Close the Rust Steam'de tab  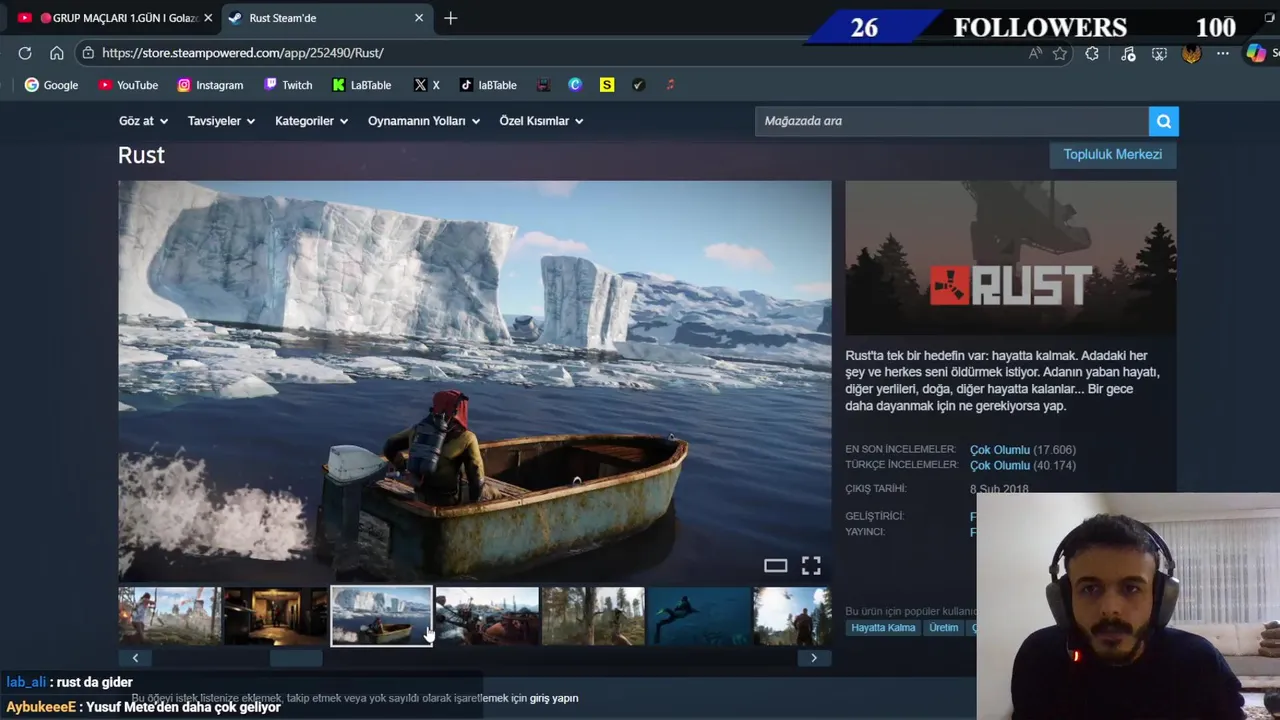419,18
